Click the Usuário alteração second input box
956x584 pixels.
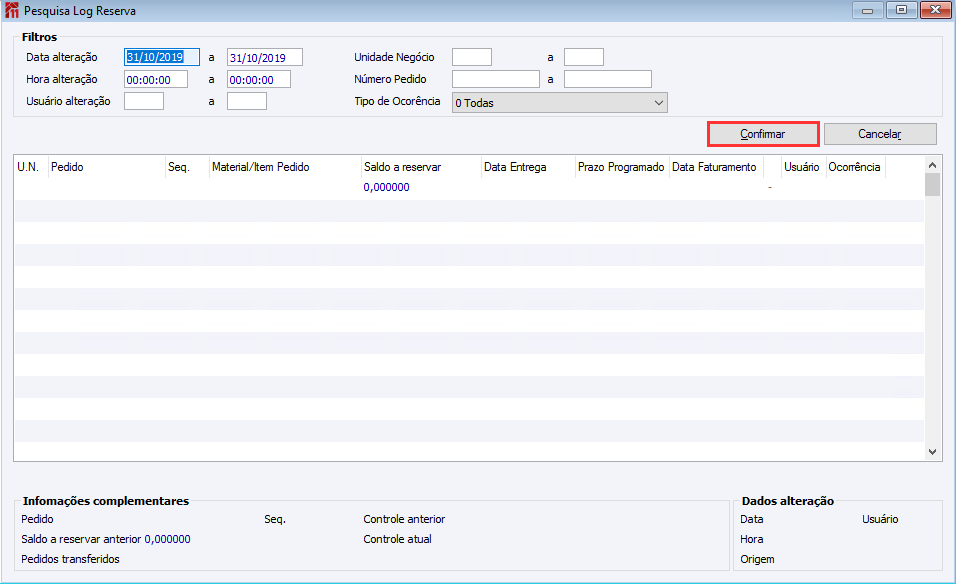(x=247, y=101)
